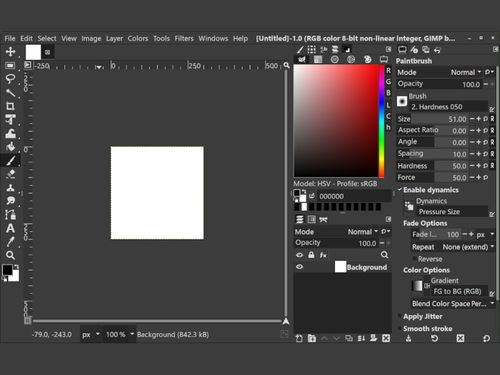This screenshot has width=500, height=375.
Task: Link brush size to native with R button
Action: (492, 119)
